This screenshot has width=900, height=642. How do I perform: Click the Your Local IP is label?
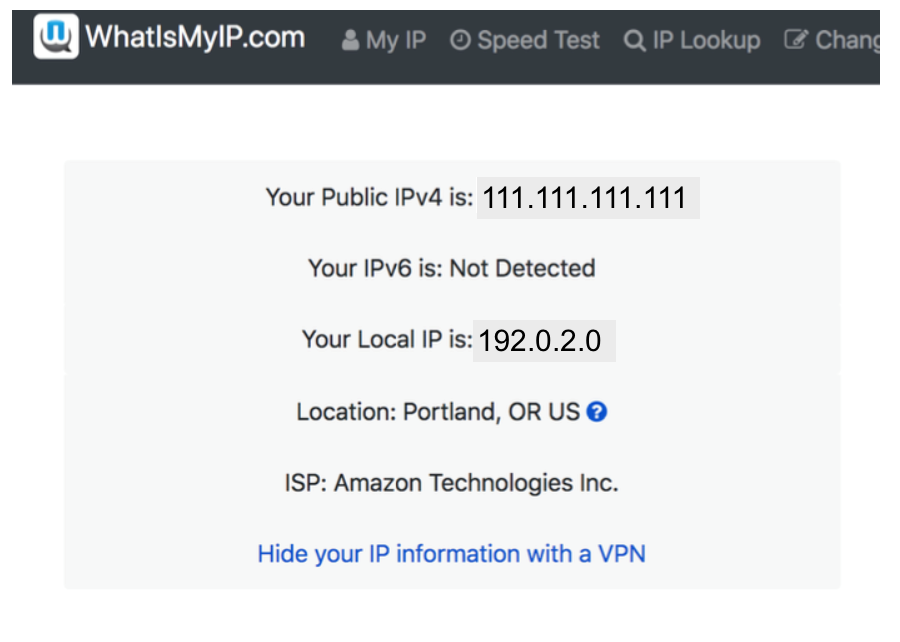tap(387, 339)
